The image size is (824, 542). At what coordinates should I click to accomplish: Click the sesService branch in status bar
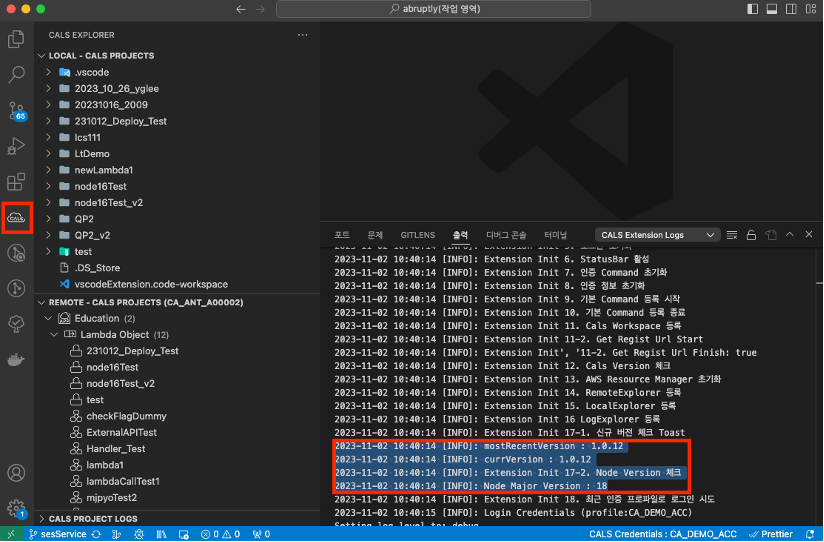(x=57, y=534)
